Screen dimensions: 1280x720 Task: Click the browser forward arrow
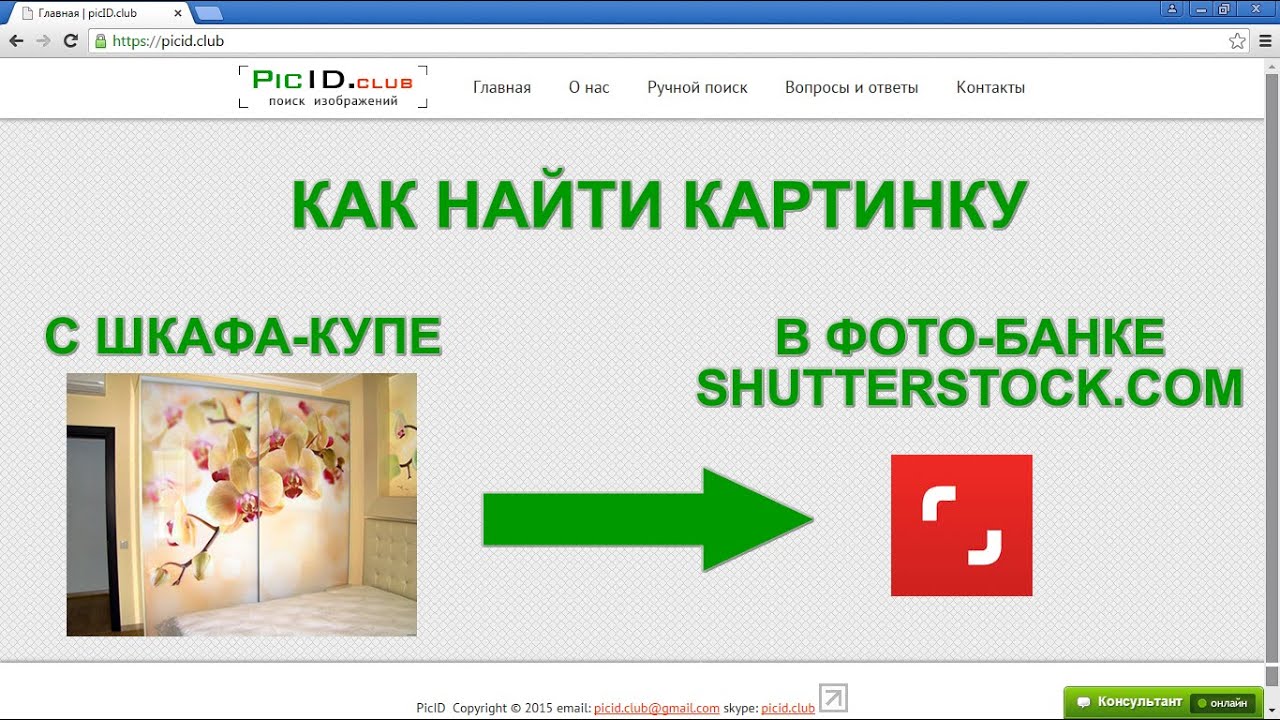[43, 41]
